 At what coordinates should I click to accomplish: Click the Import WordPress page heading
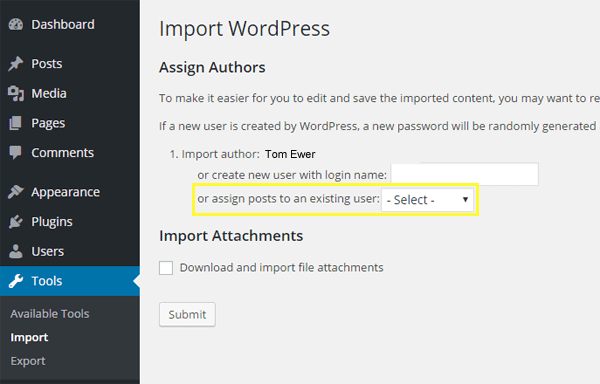[244, 29]
